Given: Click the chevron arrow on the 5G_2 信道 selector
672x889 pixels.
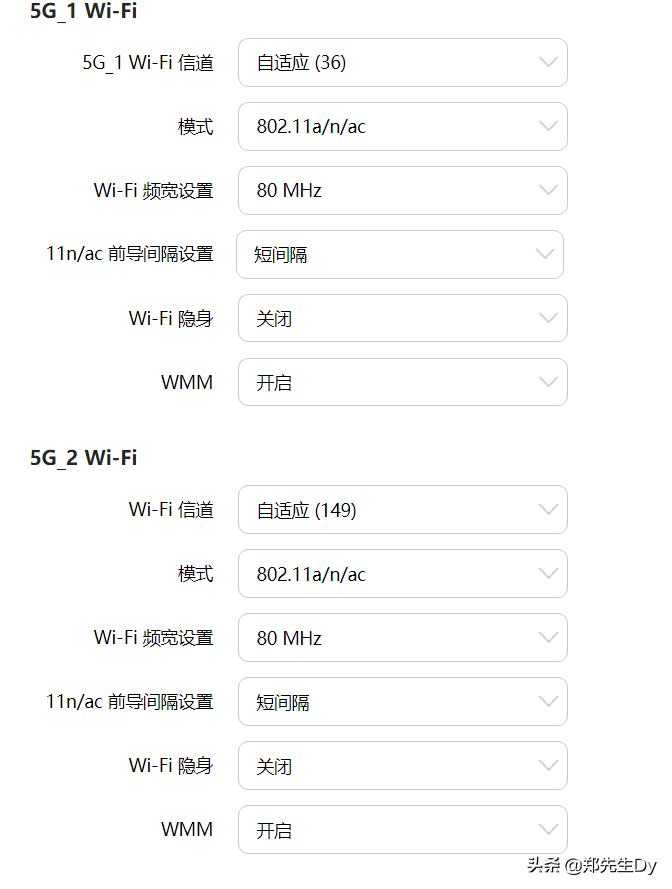Looking at the screenshot, I should (547, 510).
